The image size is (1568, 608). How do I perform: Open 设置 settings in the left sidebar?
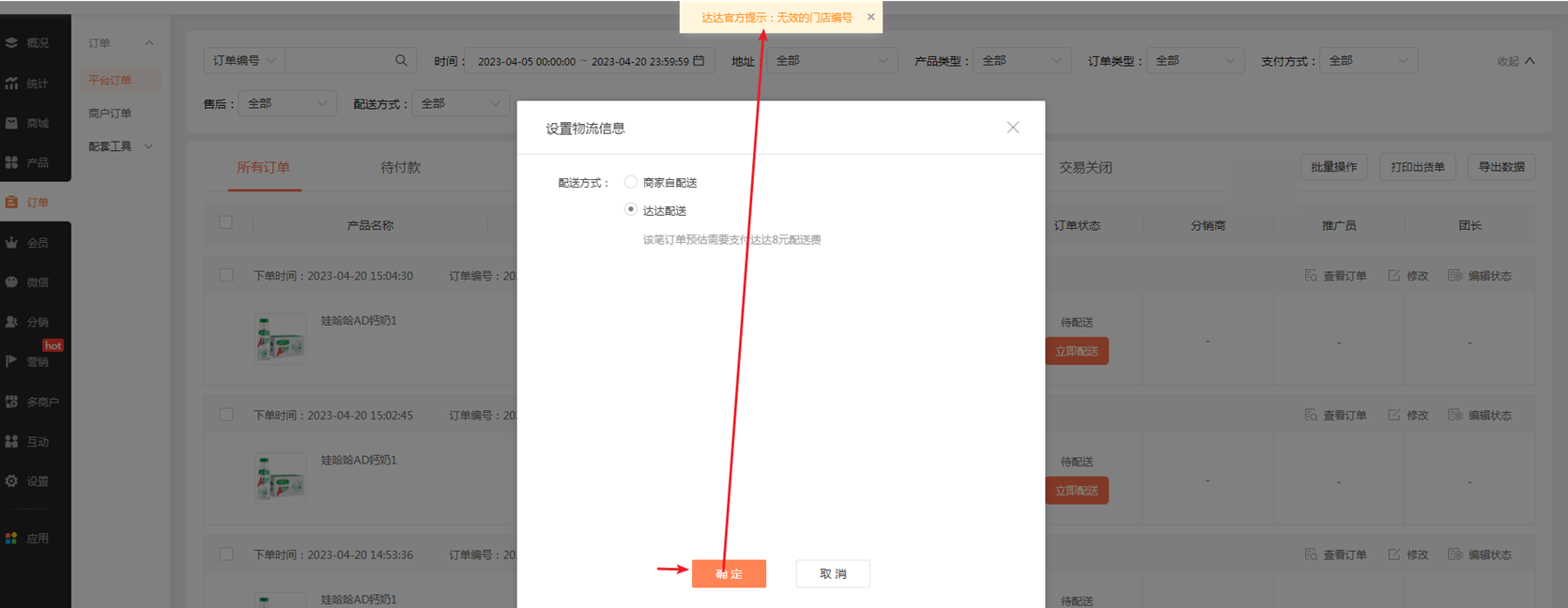(28, 481)
